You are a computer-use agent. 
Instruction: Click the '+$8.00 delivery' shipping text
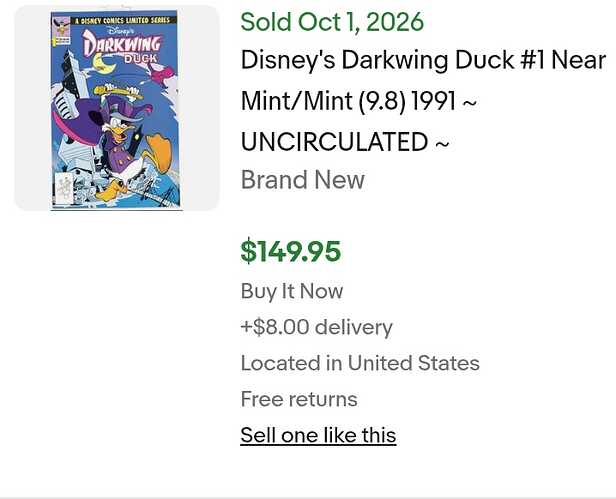(317, 327)
